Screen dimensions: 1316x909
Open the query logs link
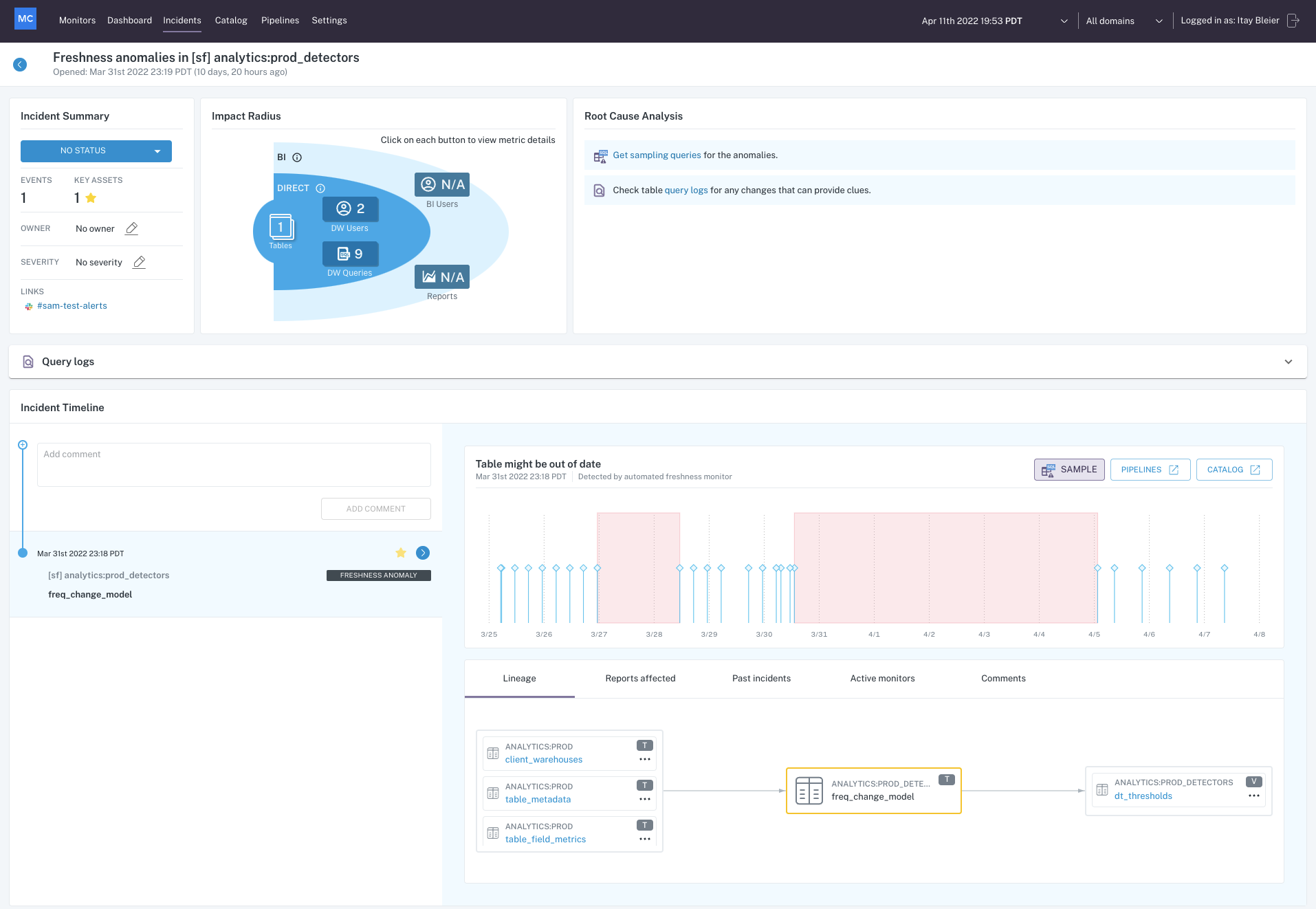click(x=686, y=190)
